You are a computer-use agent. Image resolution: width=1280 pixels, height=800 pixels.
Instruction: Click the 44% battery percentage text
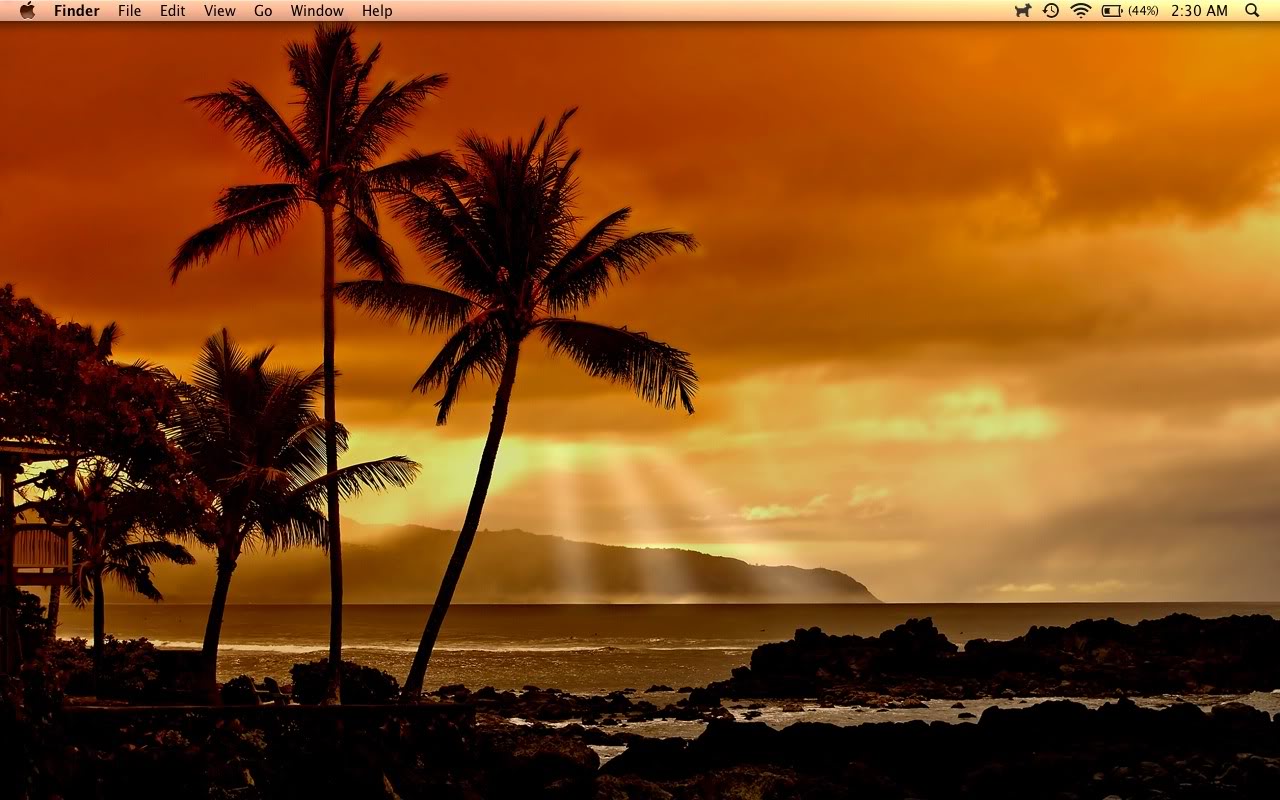(x=1143, y=11)
